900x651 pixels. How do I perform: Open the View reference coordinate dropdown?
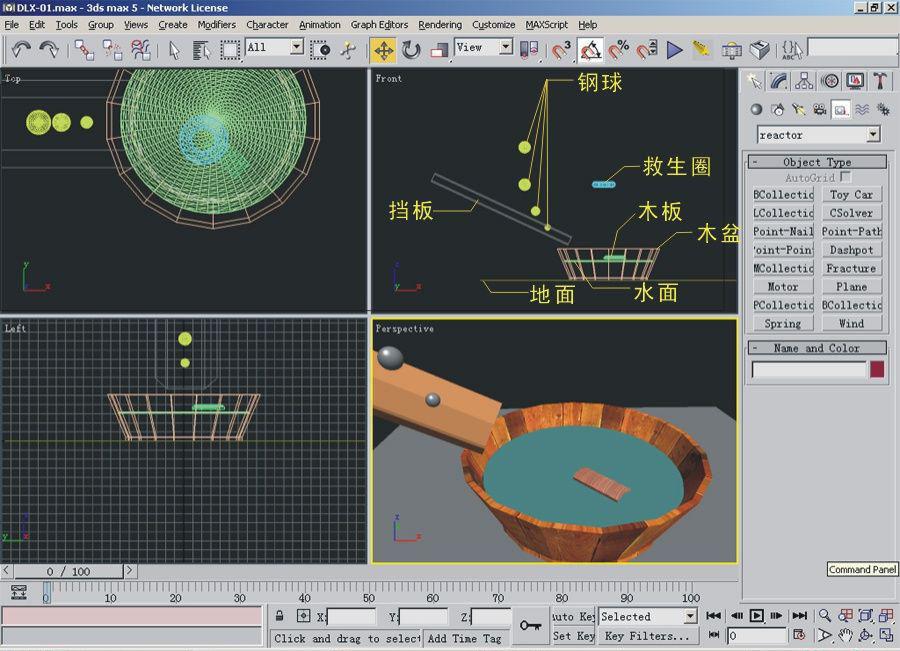coord(506,47)
